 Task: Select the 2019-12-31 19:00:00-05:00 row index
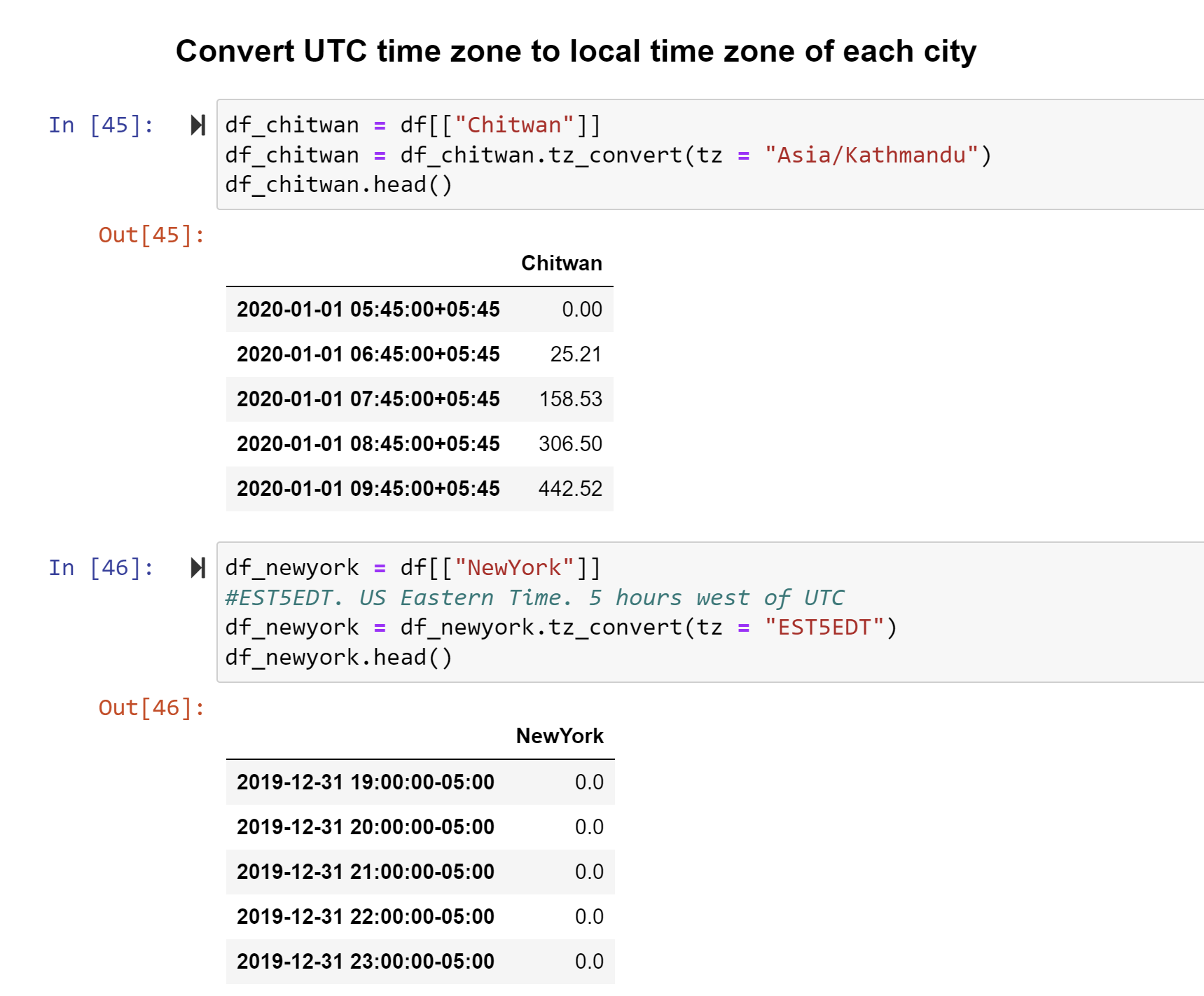366,782
